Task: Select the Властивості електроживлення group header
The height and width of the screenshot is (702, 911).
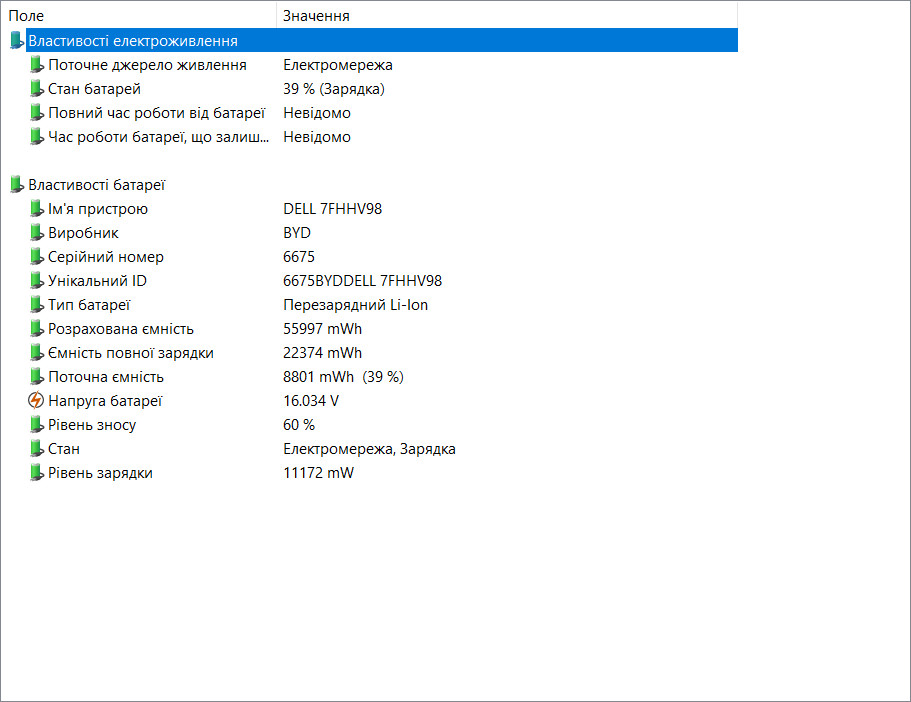Action: click(x=132, y=41)
